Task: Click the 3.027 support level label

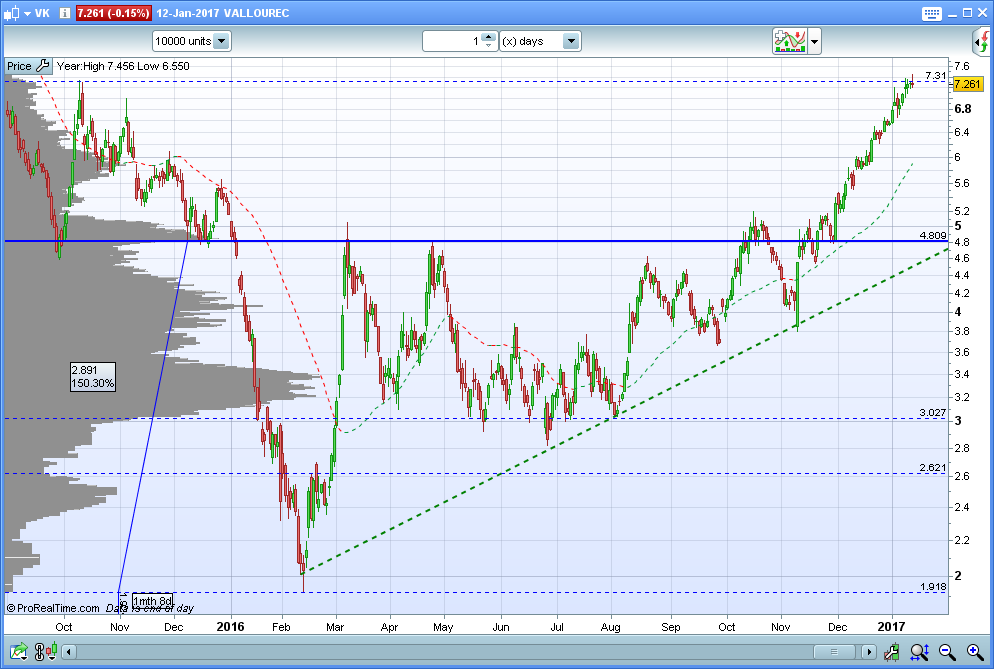Action: [x=932, y=413]
